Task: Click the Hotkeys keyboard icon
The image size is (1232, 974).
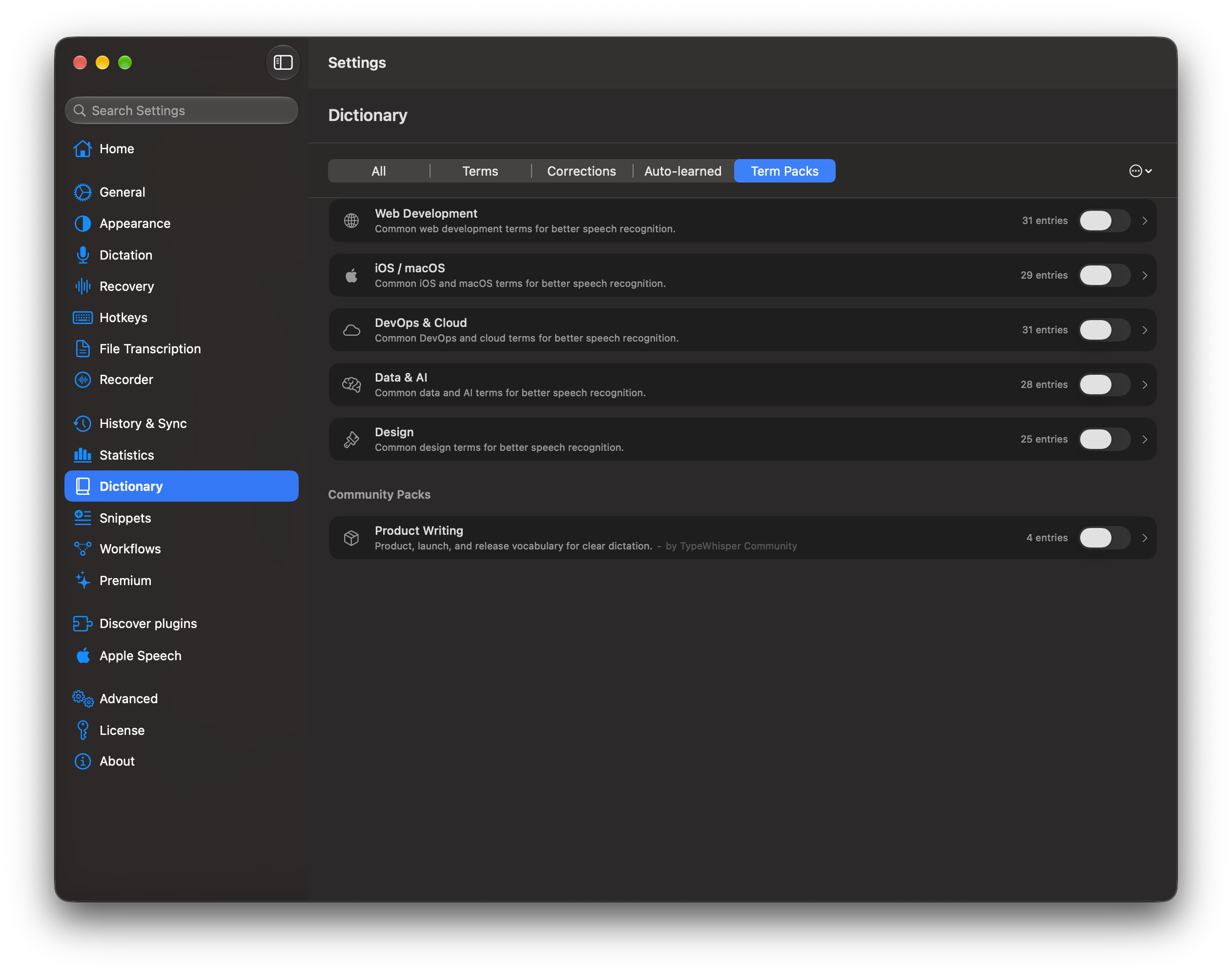Action: click(x=82, y=318)
